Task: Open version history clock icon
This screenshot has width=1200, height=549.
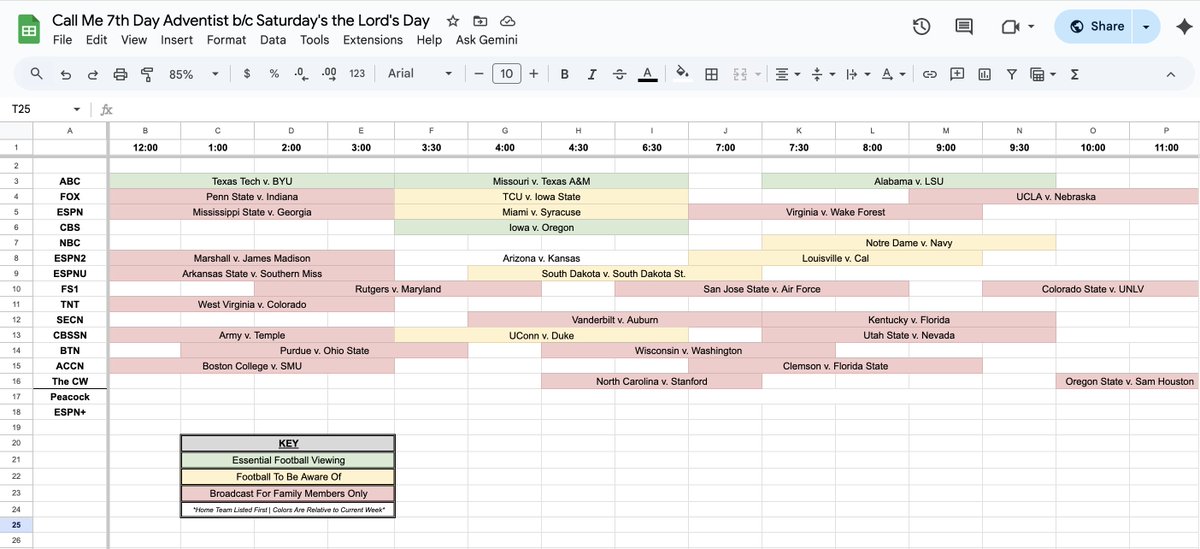Action: pos(922,27)
